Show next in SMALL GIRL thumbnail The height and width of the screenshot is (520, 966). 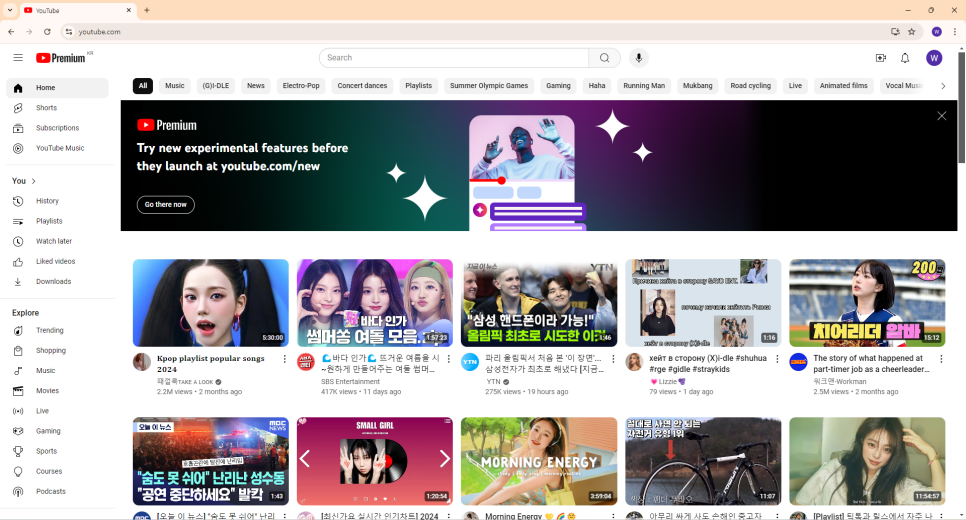coord(445,458)
